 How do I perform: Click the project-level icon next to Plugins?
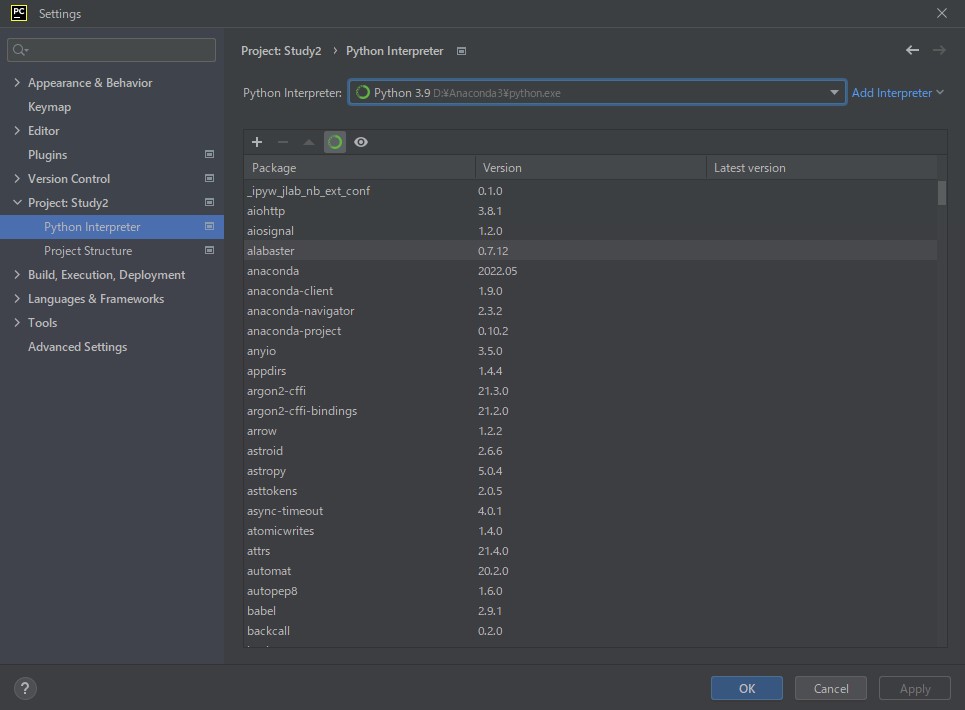tap(209, 154)
